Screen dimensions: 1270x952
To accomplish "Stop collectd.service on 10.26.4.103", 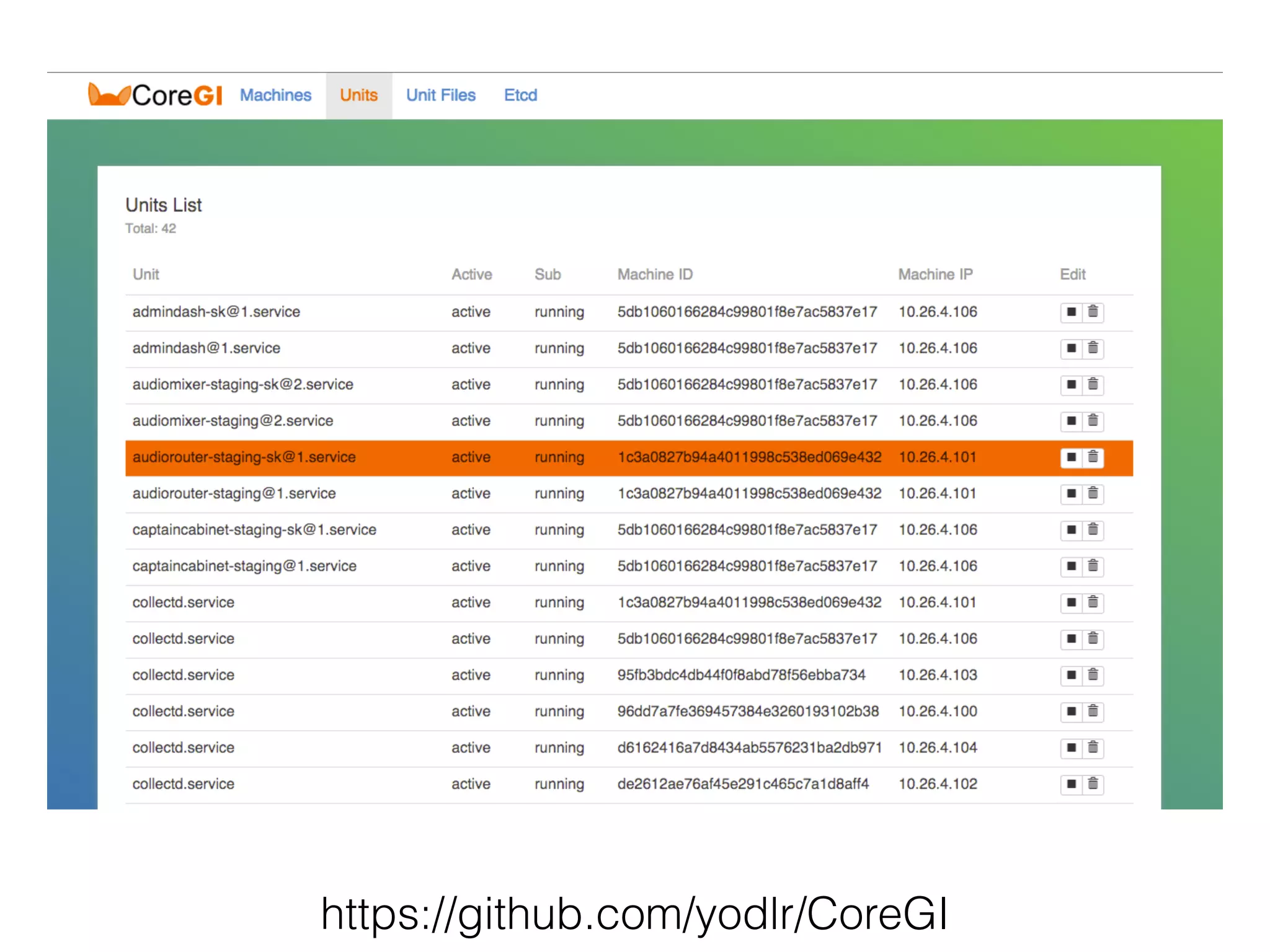I will point(1071,675).
